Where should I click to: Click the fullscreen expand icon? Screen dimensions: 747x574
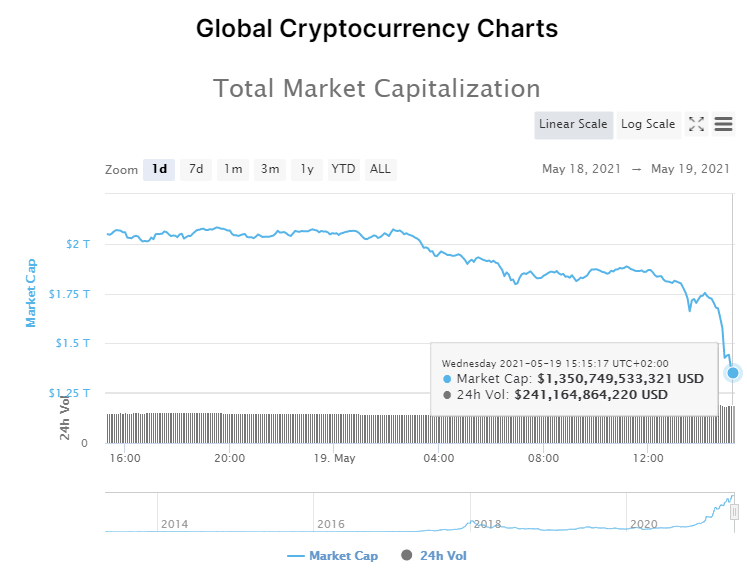tap(697, 125)
